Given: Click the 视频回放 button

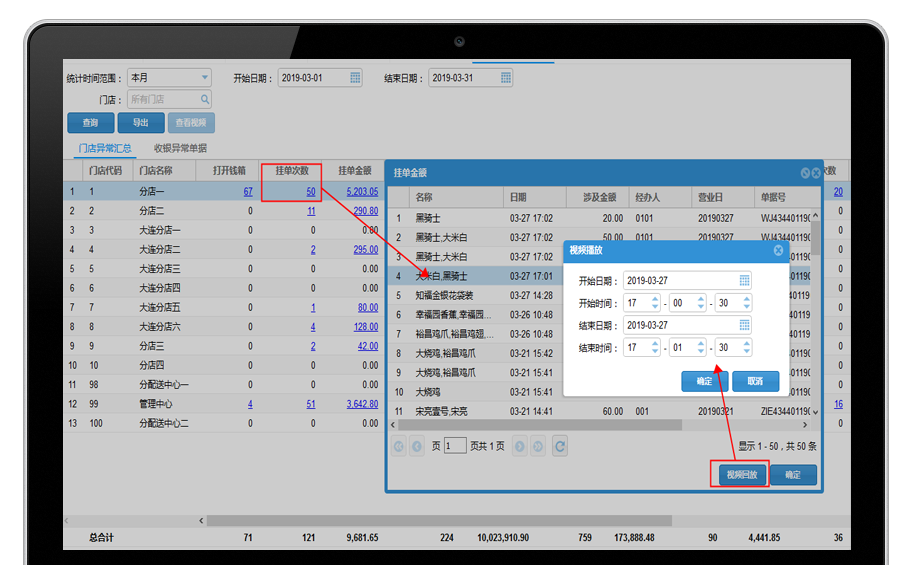Looking at the screenshot, I should tap(741, 475).
